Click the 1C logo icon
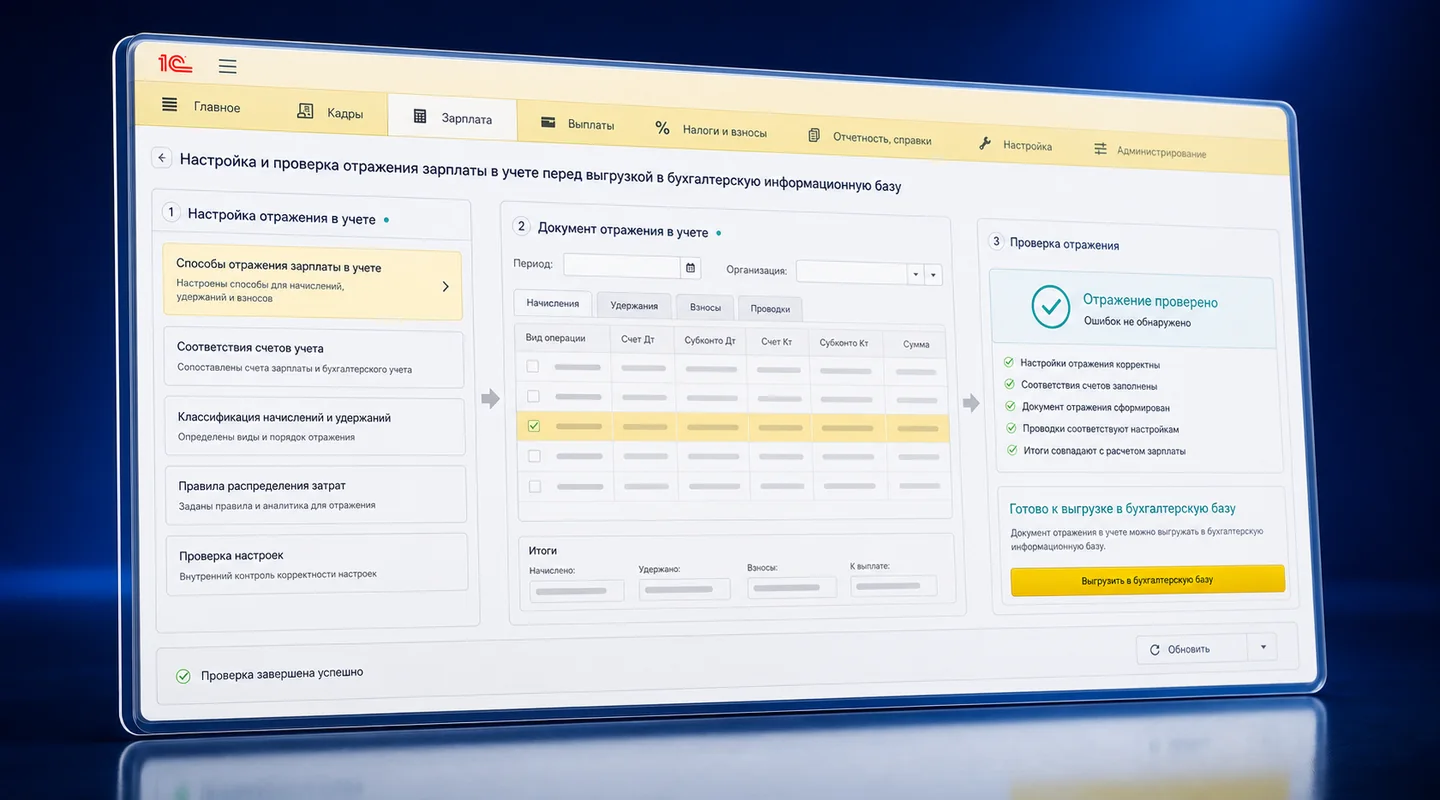The height and width of the screenshot is (800, 1440). [x=175, y=64]
